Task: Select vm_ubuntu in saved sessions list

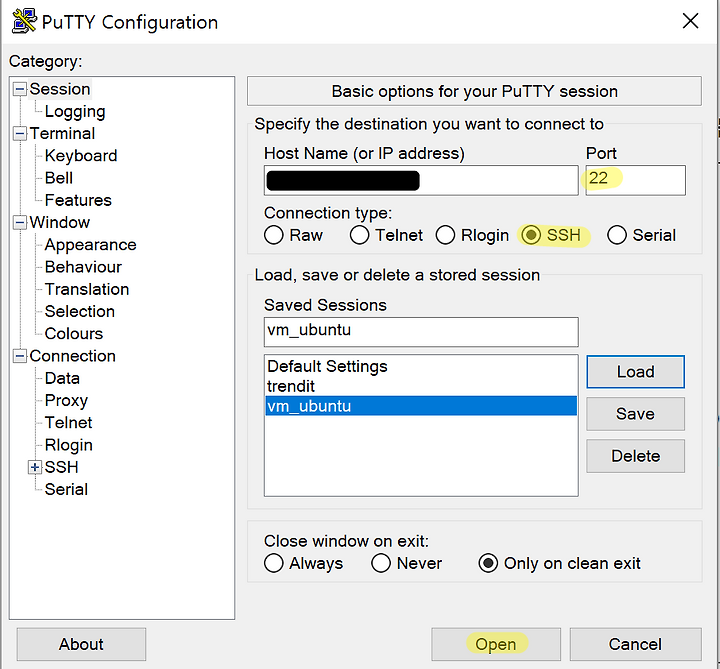Action: tap(421, 406)
